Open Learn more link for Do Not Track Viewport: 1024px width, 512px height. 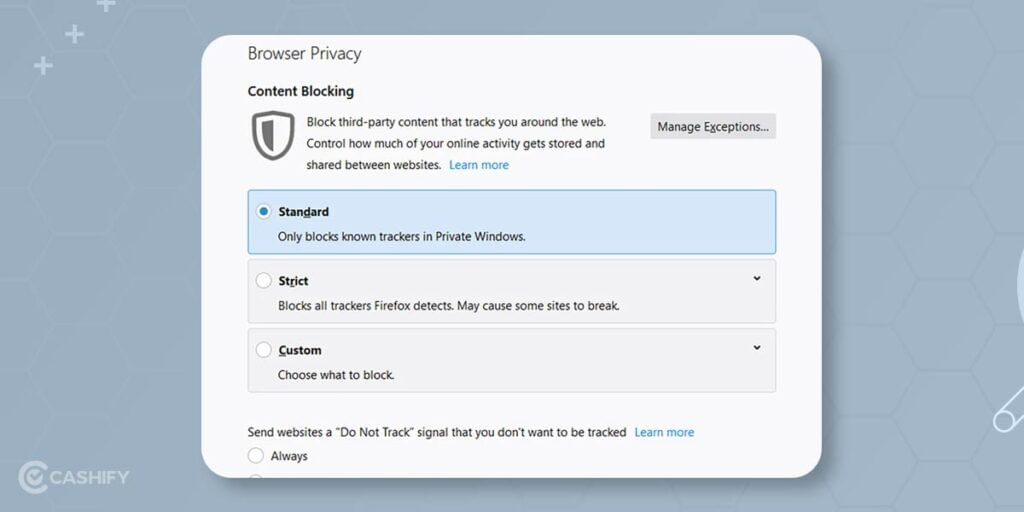[x=664, y=432]
